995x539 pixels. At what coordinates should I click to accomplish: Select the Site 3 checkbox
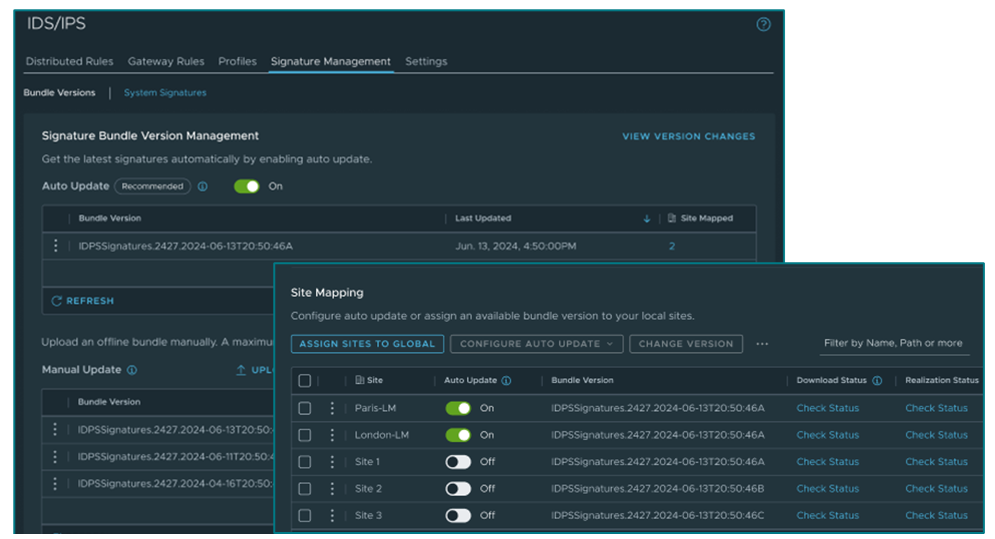305,516
